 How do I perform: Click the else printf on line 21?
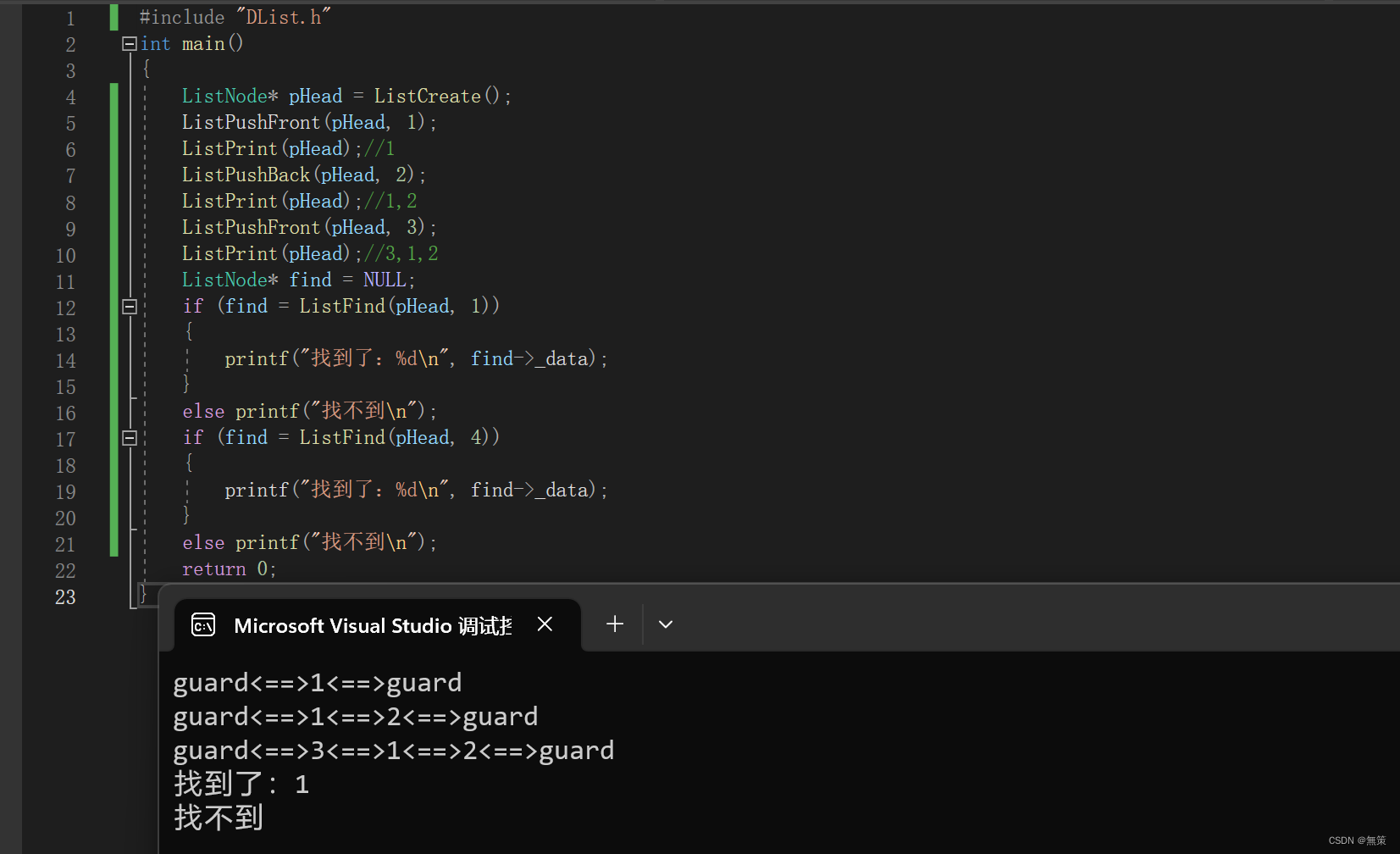coord(310,543)
